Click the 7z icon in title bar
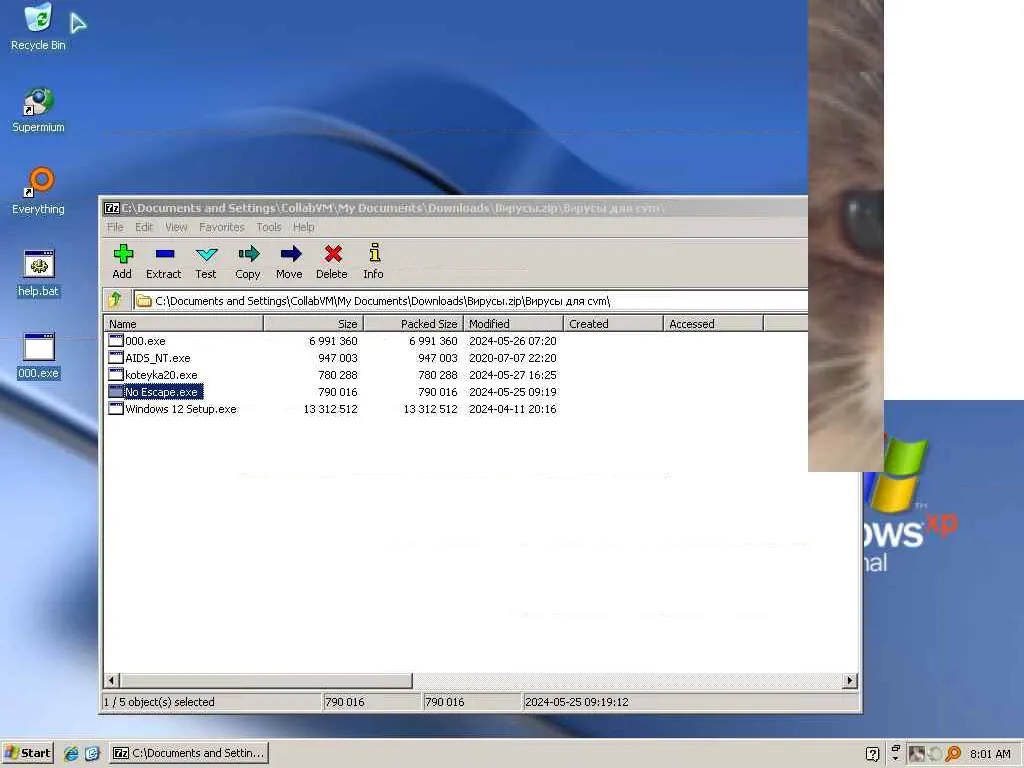Image resolution: width=1024 pixels, height=768 pixels. [112, 208]
